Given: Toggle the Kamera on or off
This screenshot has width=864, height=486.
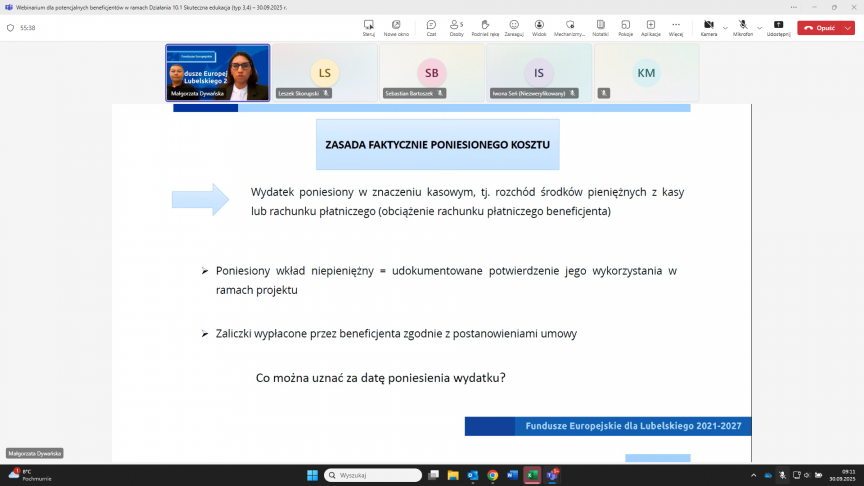Looking at the screenshot, I should [708, 27].
